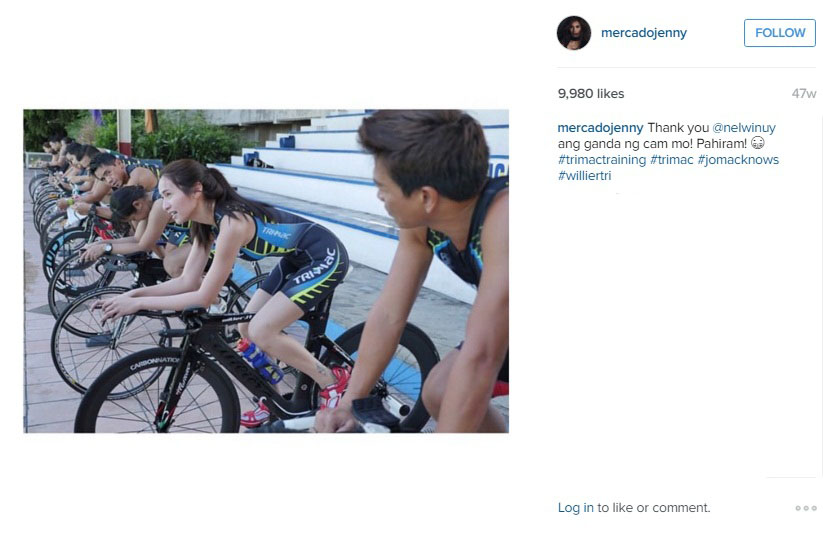Click the tongue-out emoji in caption

[757, 143]
